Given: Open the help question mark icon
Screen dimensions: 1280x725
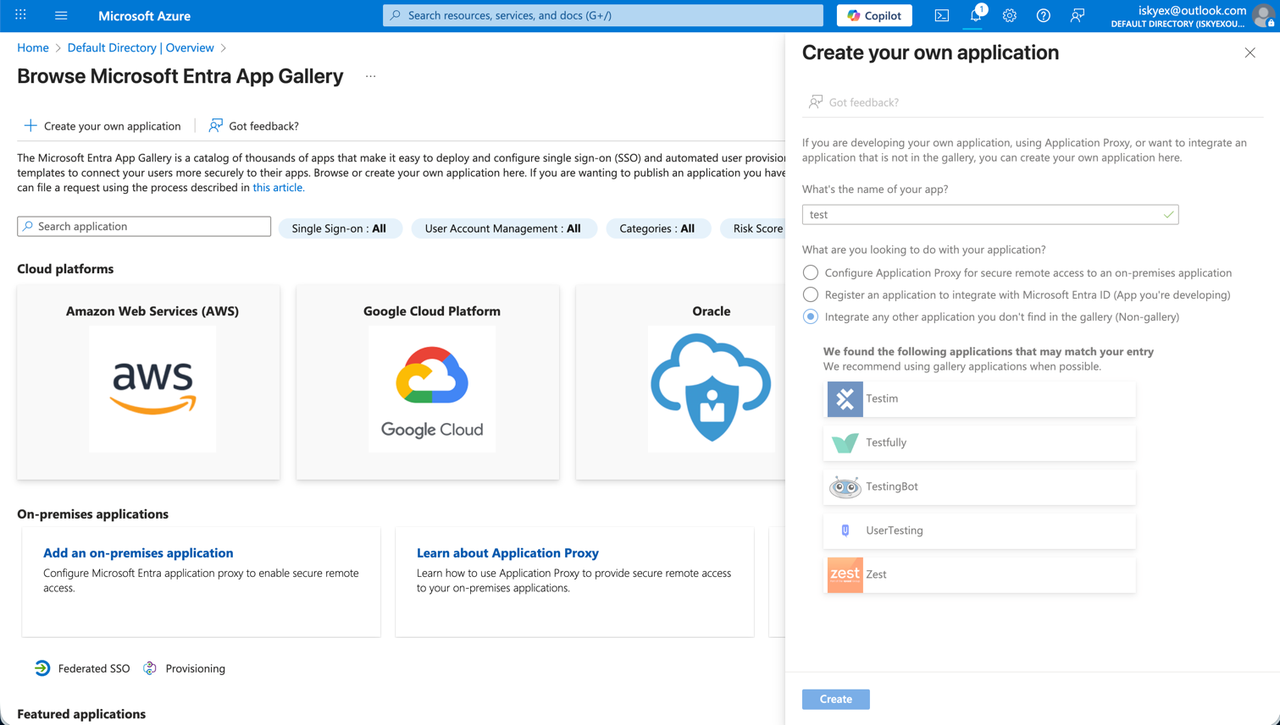Looking at the screenshot, I should pyautogui.click(x=1042, y=16).
